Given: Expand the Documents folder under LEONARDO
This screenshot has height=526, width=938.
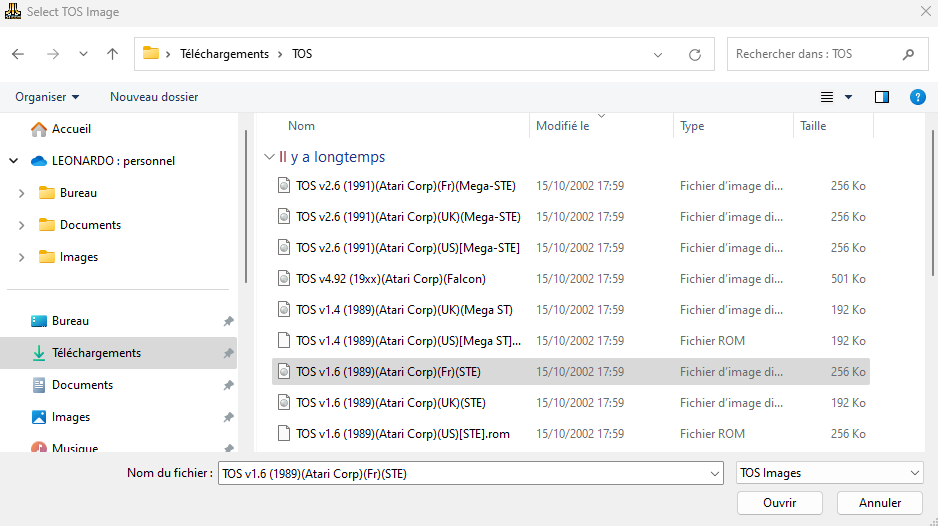Looking at the screenshot, I should (22, 225).
